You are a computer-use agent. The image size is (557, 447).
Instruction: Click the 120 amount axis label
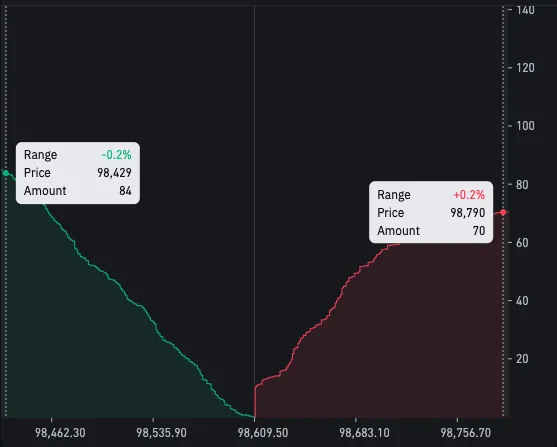point(525,68)
